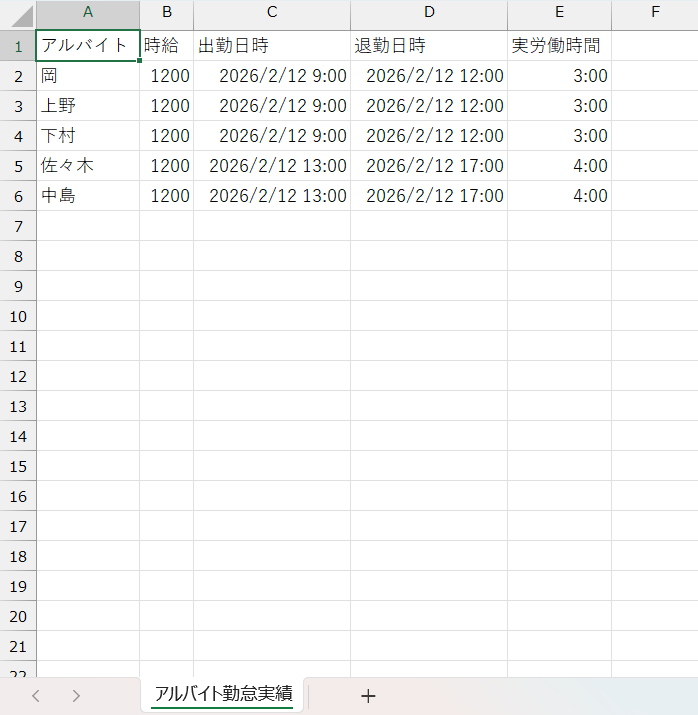Select column F header

click(654, 14)
